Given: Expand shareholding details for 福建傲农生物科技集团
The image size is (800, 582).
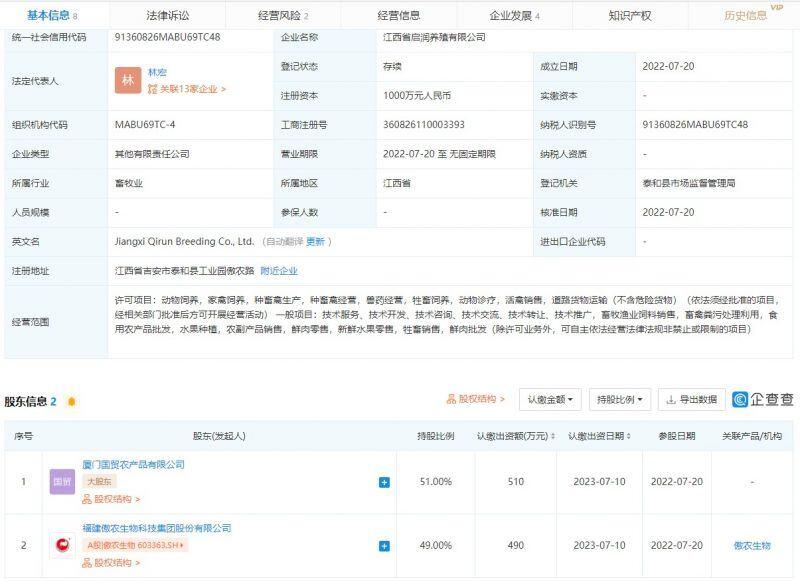Looking at the screenshot, I should click(382, 547).
